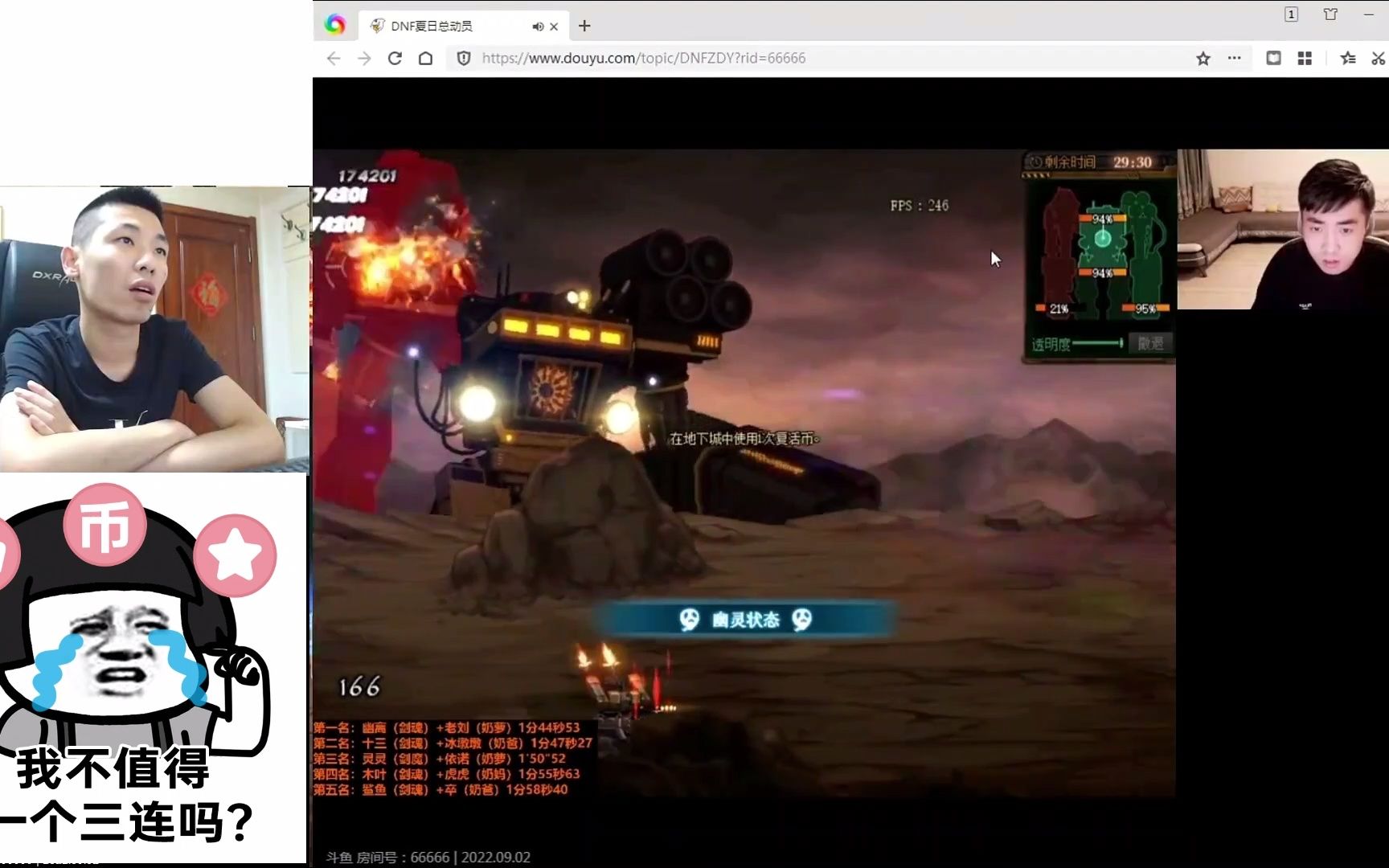The width and height of the screenshot is (1389, 868).
Task: Open a new browser tab
Action: (584, 26)
